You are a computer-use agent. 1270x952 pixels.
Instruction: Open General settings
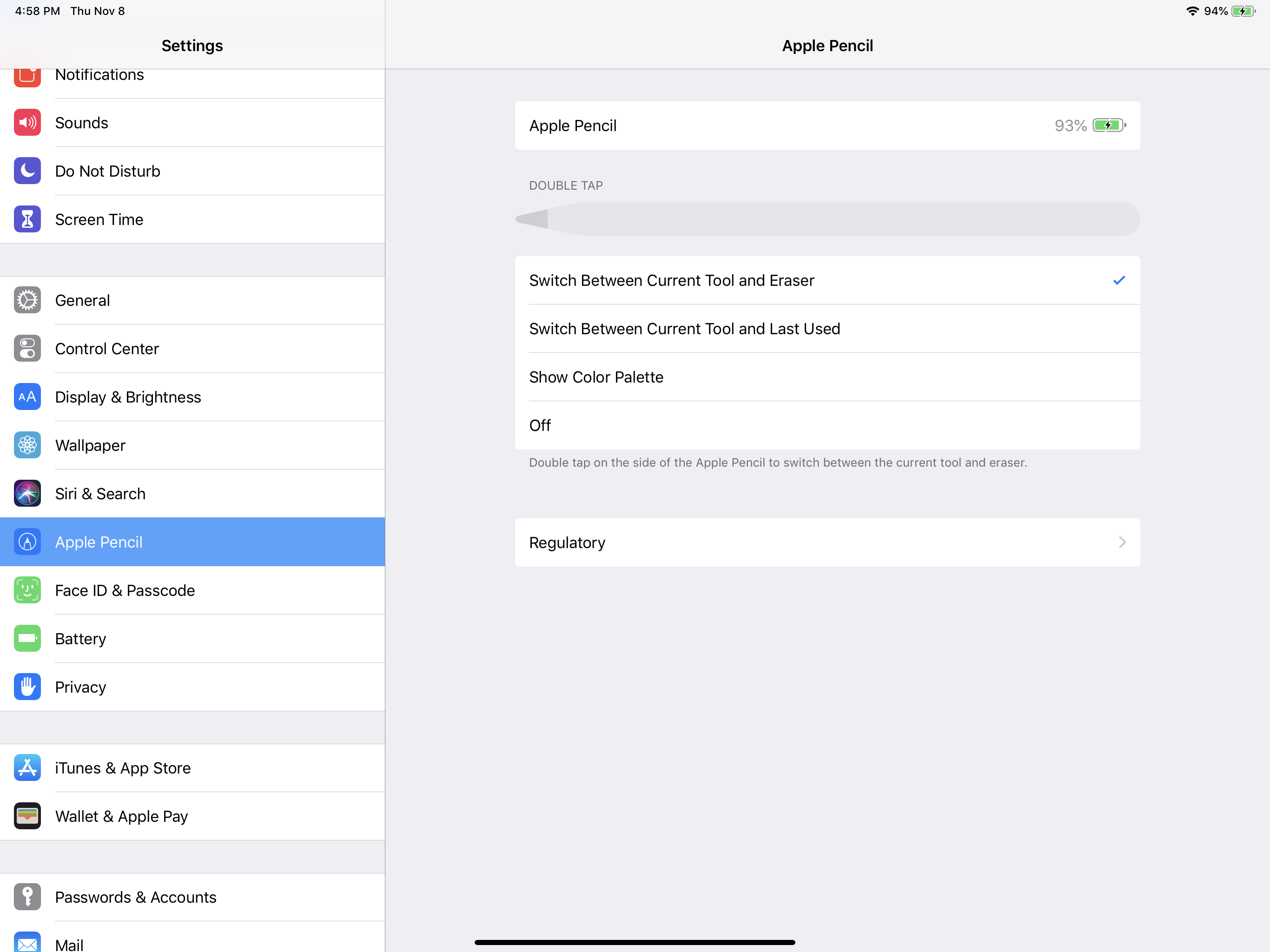[x=192, y=300]
